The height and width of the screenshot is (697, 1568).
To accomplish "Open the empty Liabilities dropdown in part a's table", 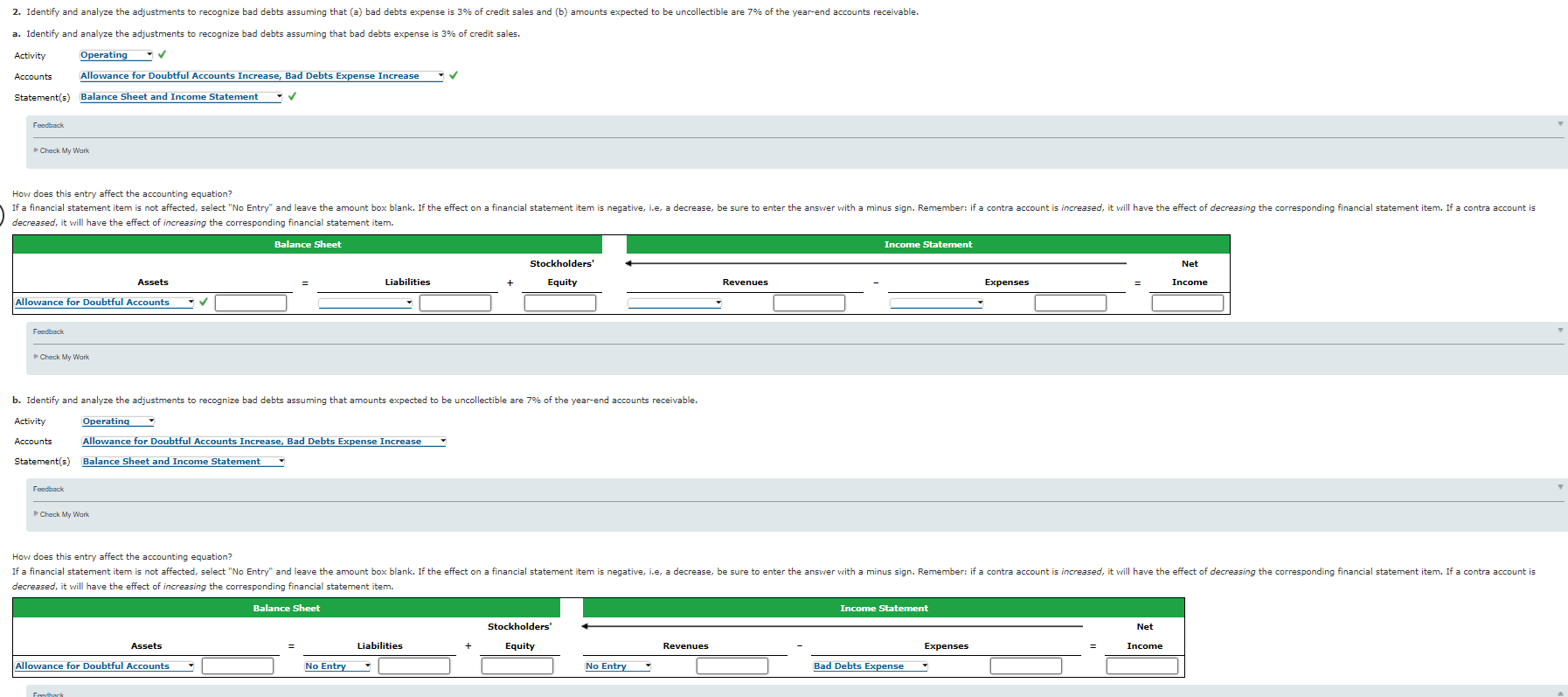I will [365, 303].
